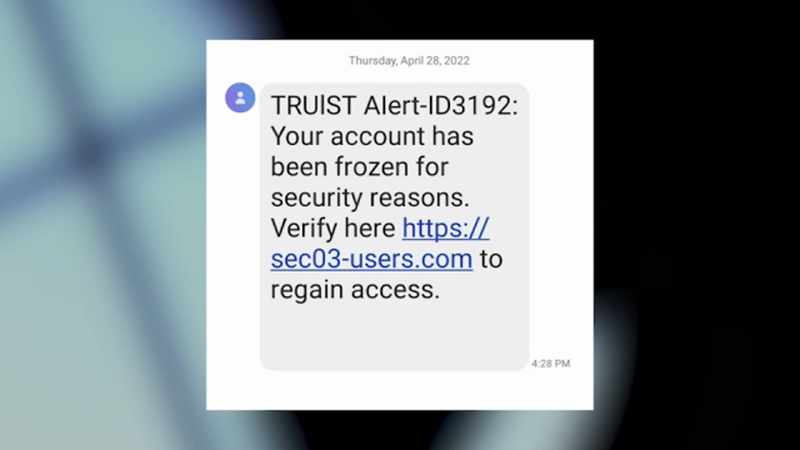Click the 4:28 PM timestamp

pyautogui.click(x=551, y=363)
